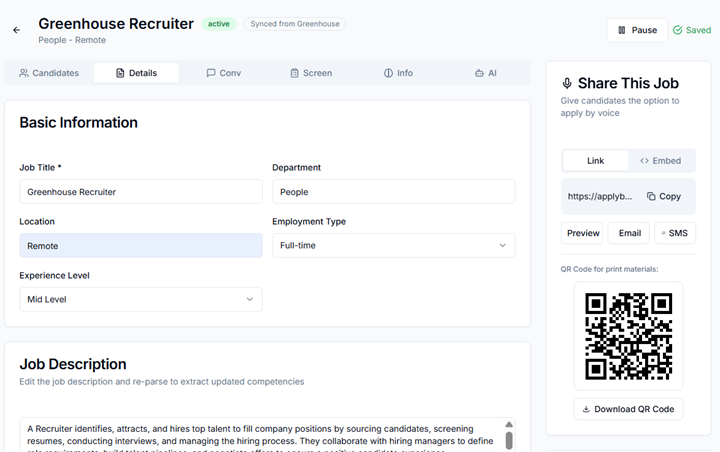The width and height of the screenshot is (720, 452).
Task: Open the Conv tab
Action: (224, 73)
